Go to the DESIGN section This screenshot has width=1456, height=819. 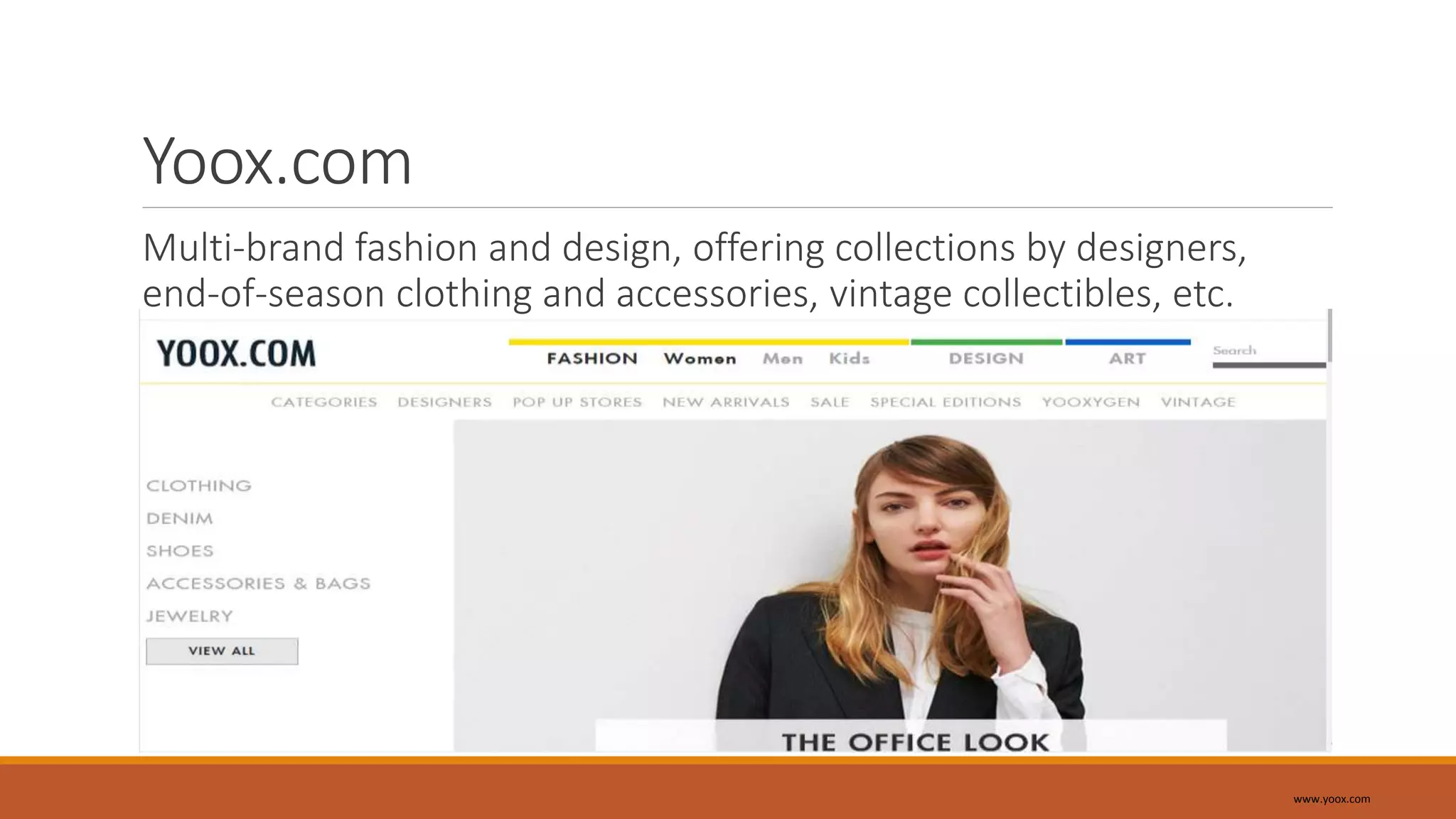[x=986, y=359]
